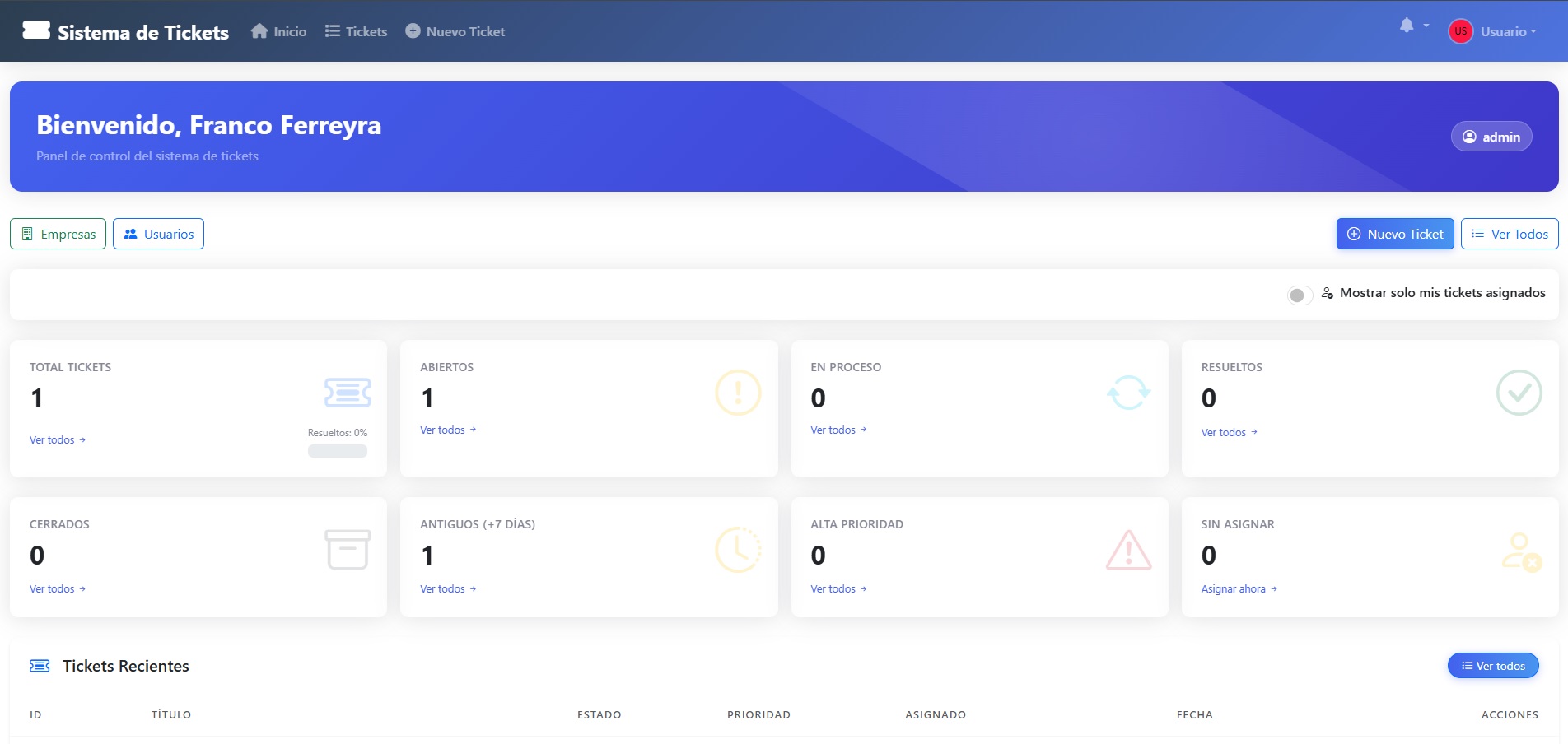The image size is (1568, 744).
Task: Follow Ver todos link in Abiertos card
Action: pos(448,430)
